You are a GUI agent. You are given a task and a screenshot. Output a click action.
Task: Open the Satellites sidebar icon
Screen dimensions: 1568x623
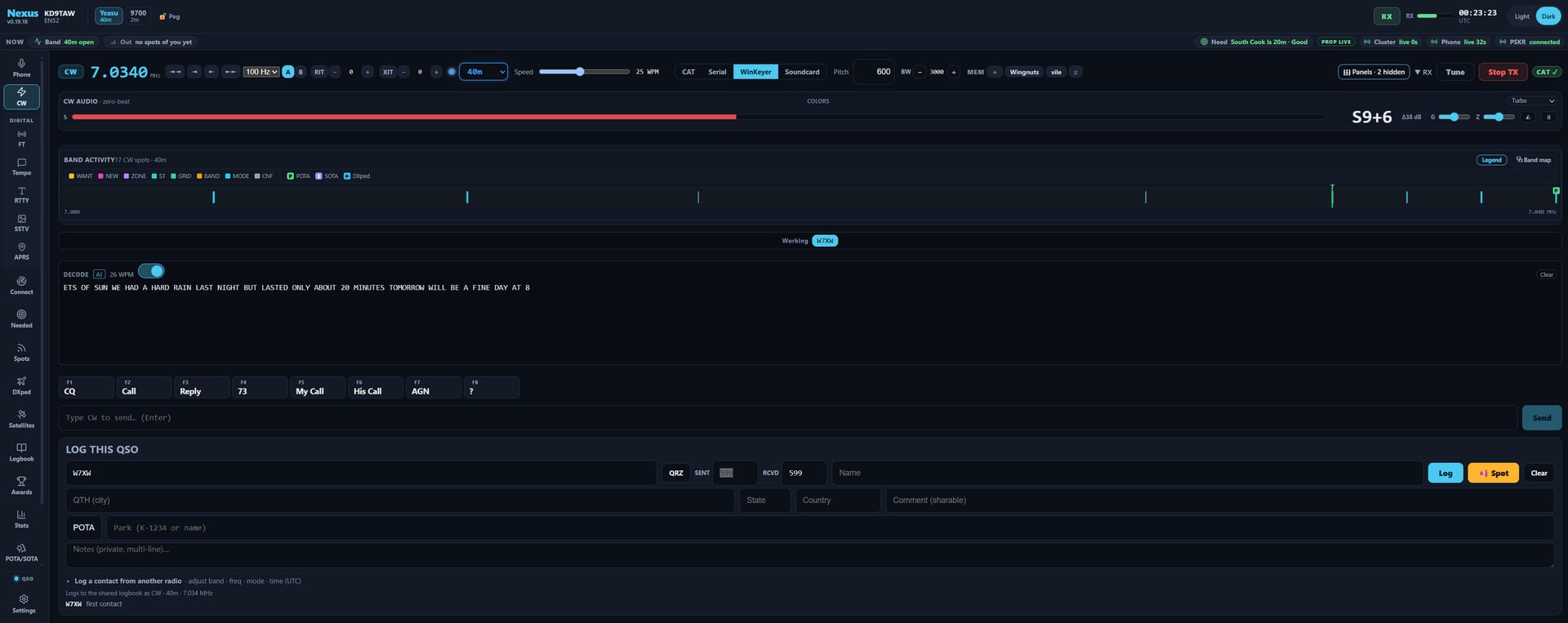tap(21, 419)
